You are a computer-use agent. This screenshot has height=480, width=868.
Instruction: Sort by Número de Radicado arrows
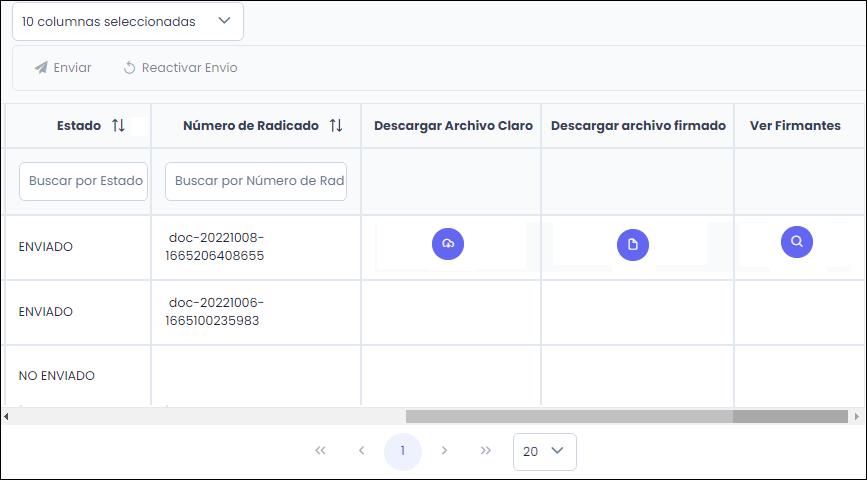pyautogui.click(x=336, y=126)
